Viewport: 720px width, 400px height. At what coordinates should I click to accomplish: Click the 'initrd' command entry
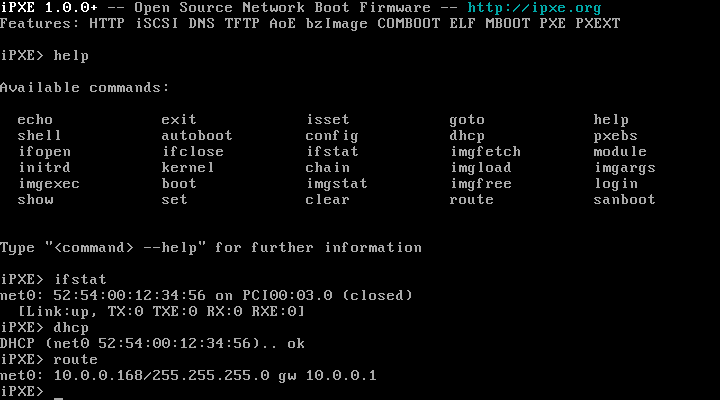(44, 167)
